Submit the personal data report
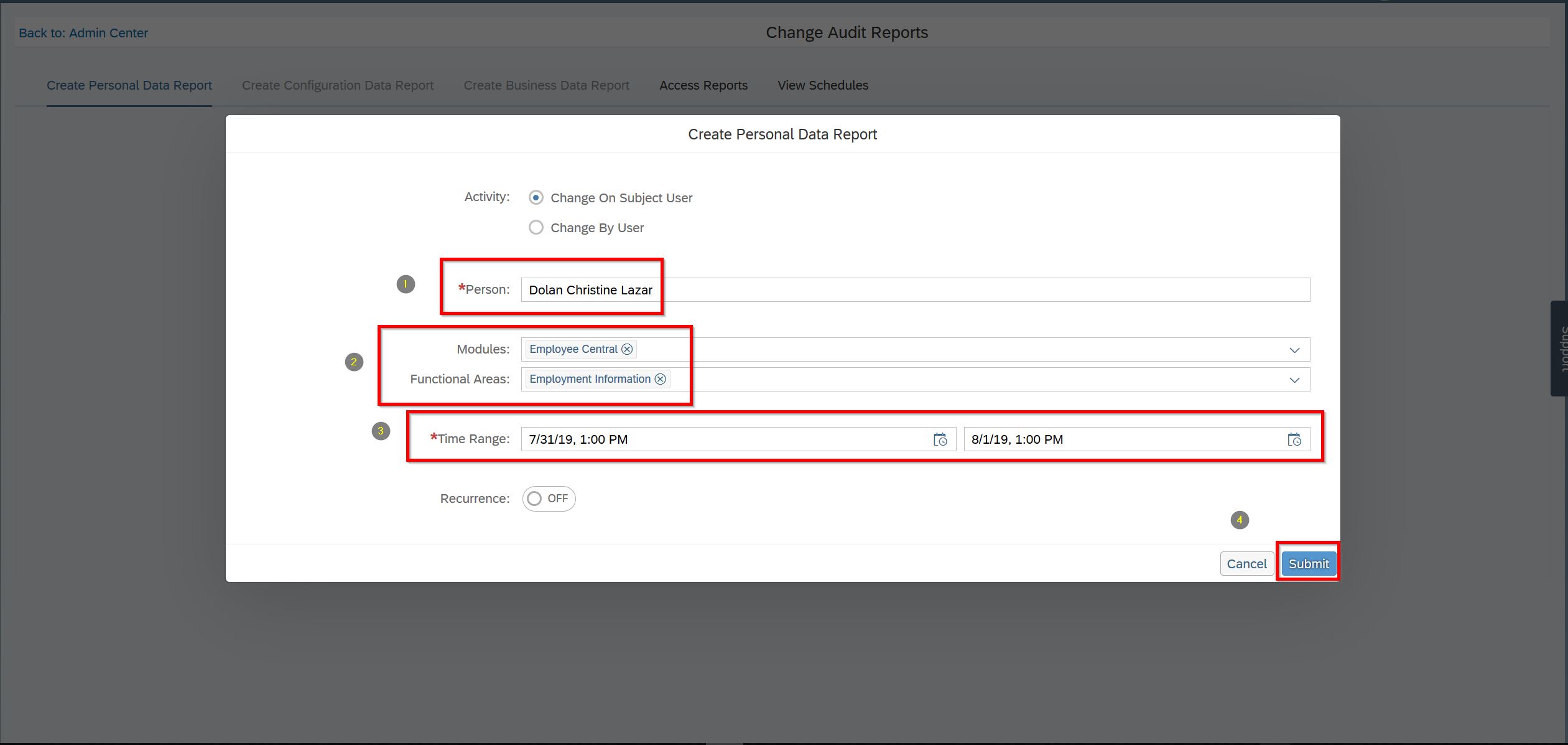 1309,564
